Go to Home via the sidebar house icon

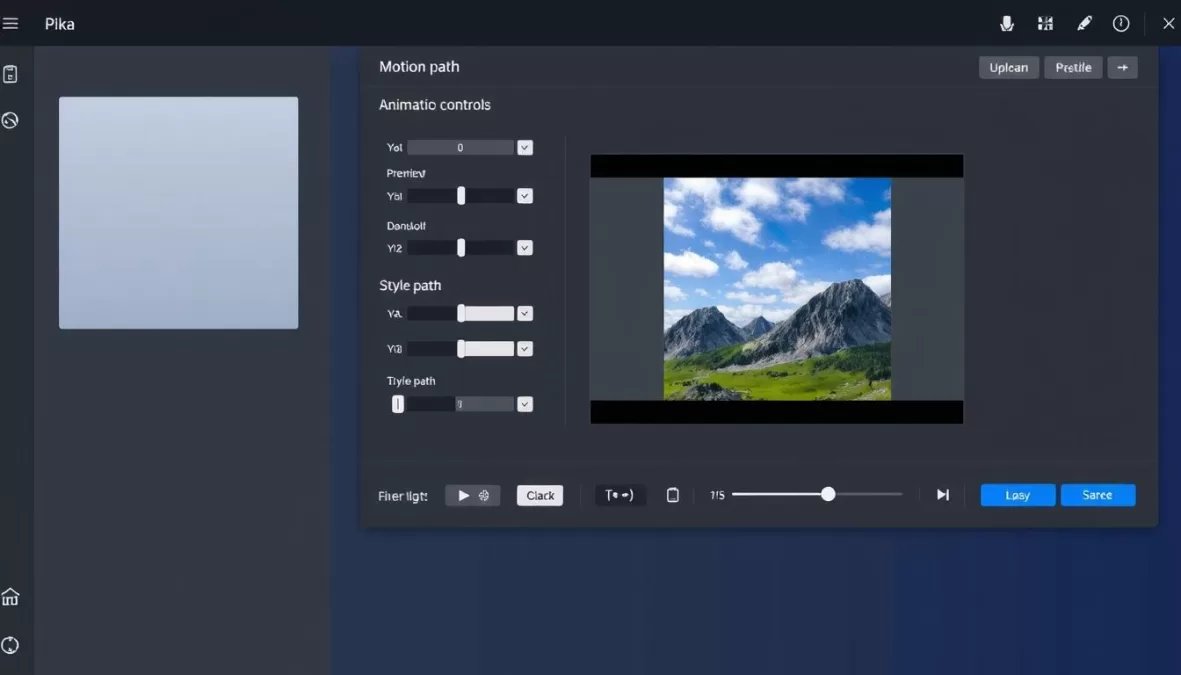tap(11, 596)
